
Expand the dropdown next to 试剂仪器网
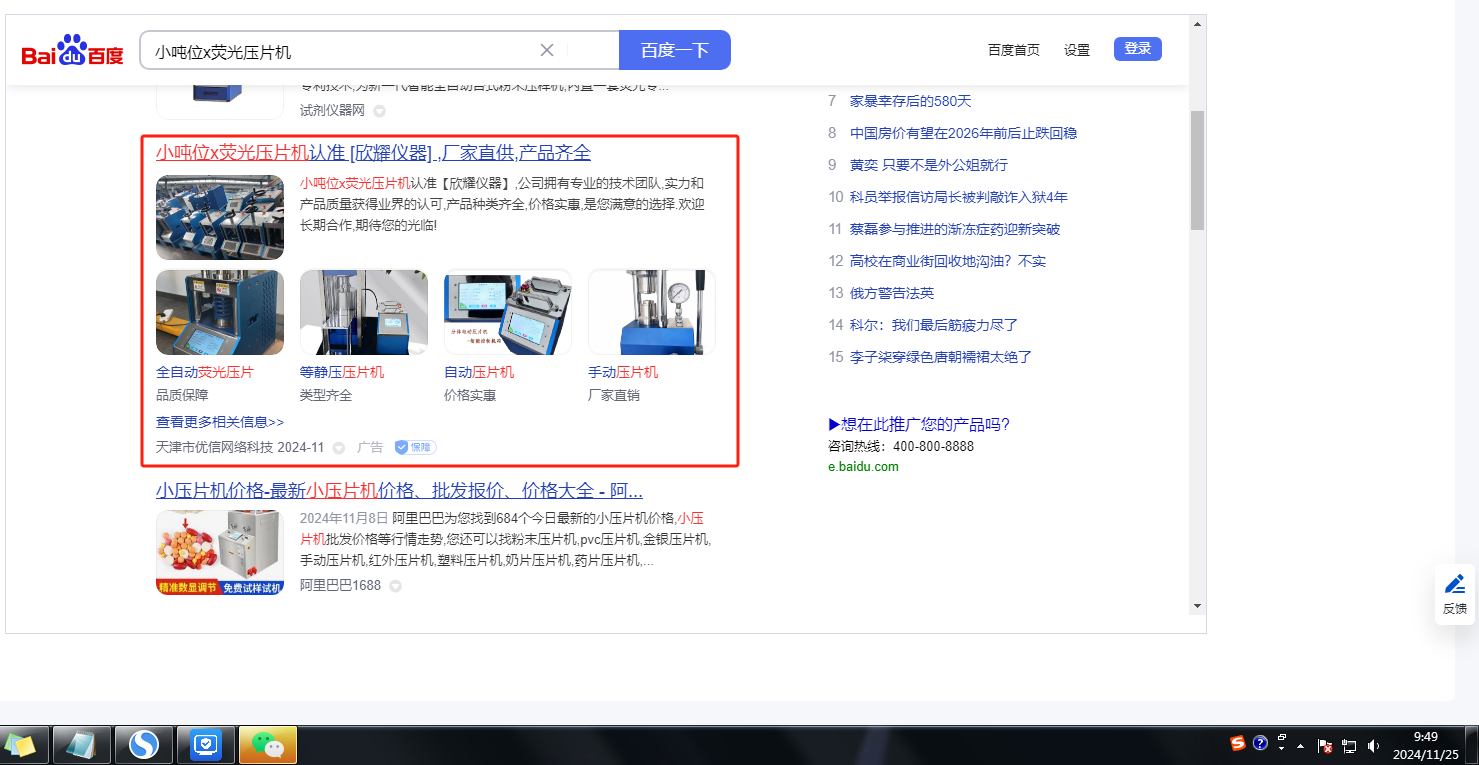click(x=379, y=111)
